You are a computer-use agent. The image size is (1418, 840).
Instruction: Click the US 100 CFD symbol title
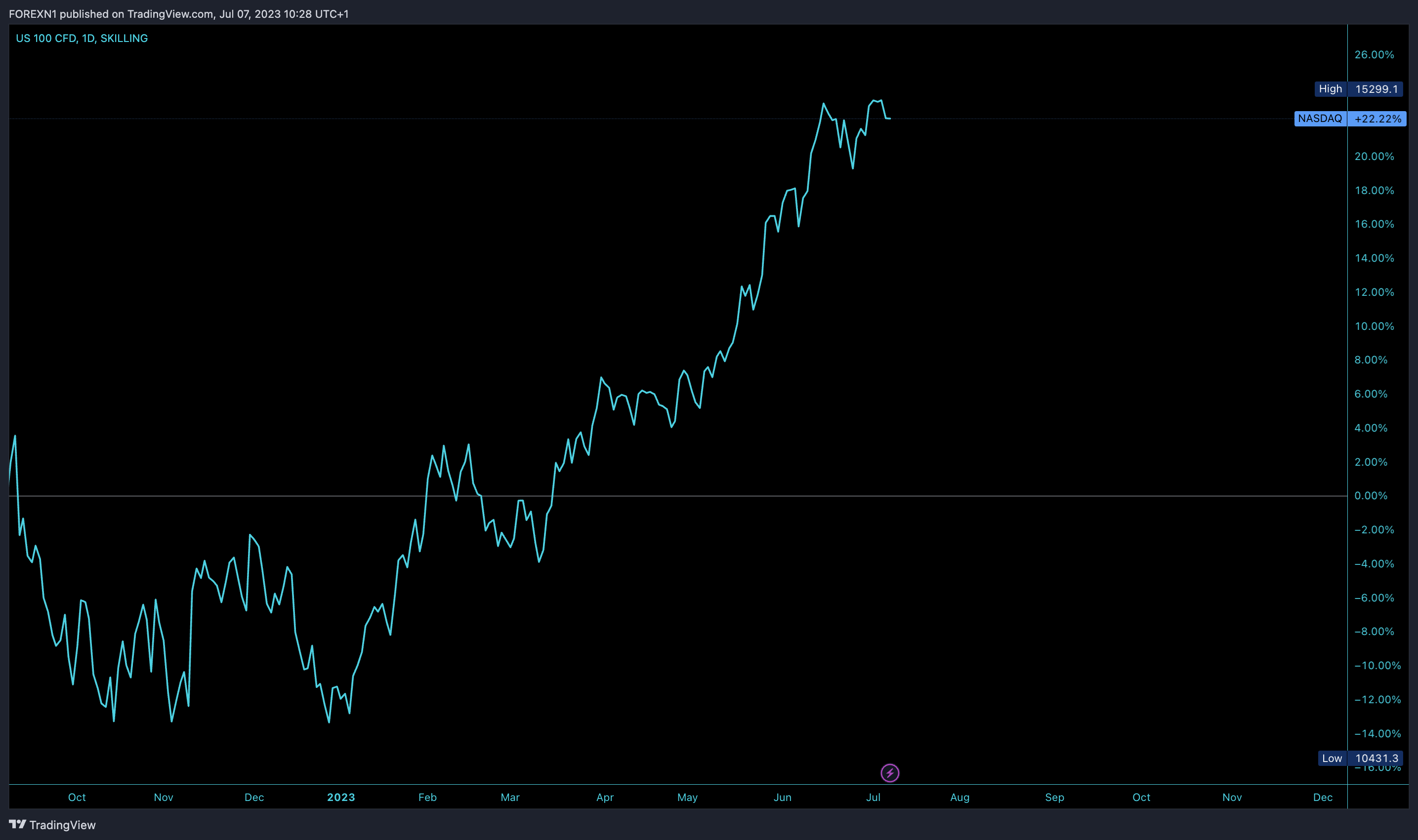point(82,38)
